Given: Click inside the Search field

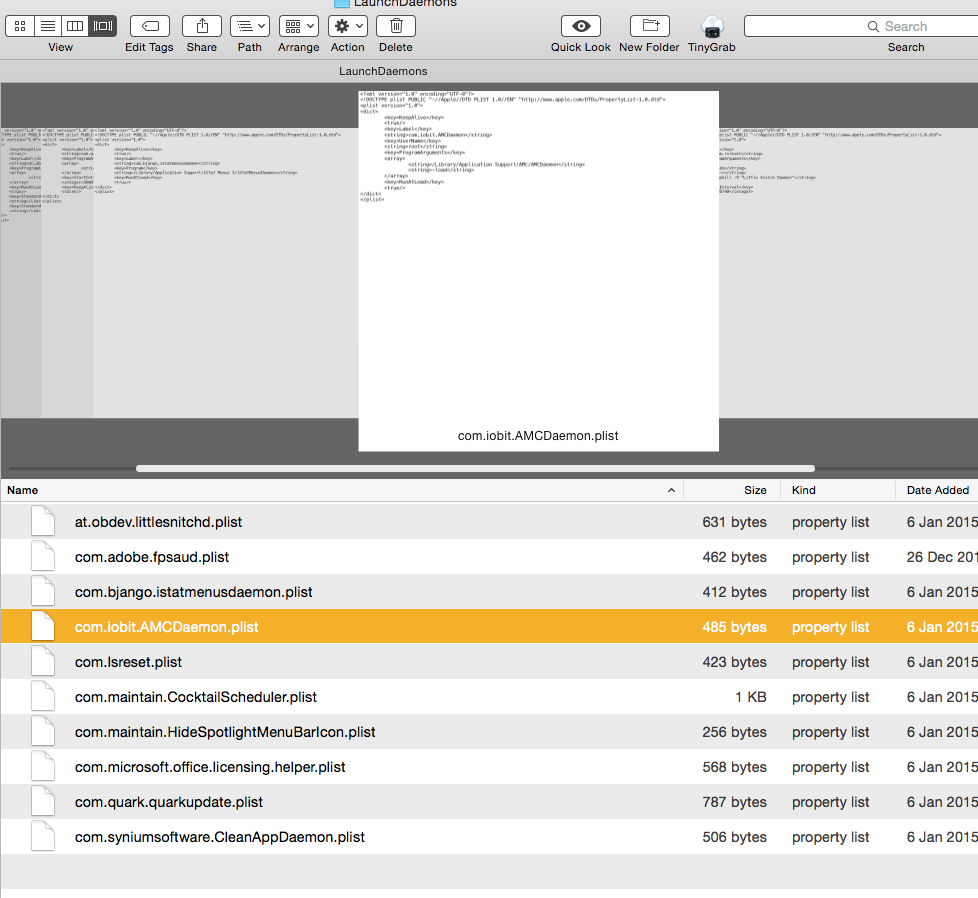Looking at the screenshot, I should 861,26.
